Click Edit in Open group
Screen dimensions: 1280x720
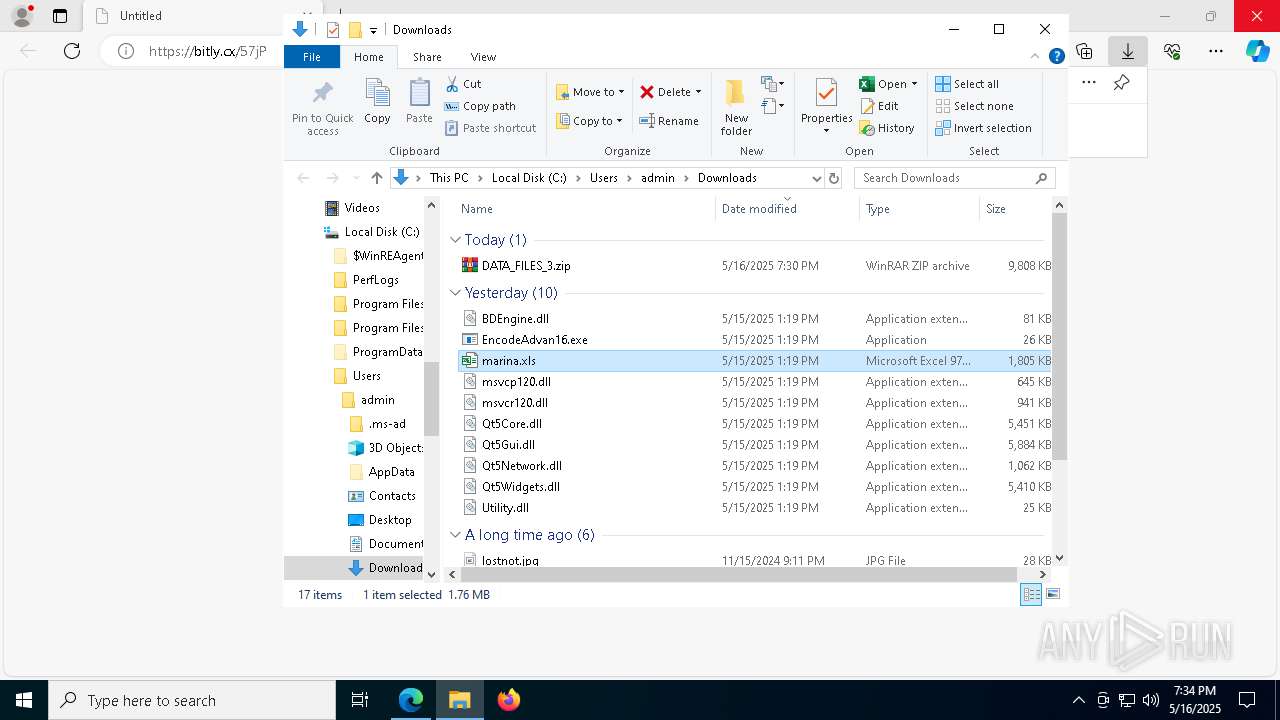879,106
